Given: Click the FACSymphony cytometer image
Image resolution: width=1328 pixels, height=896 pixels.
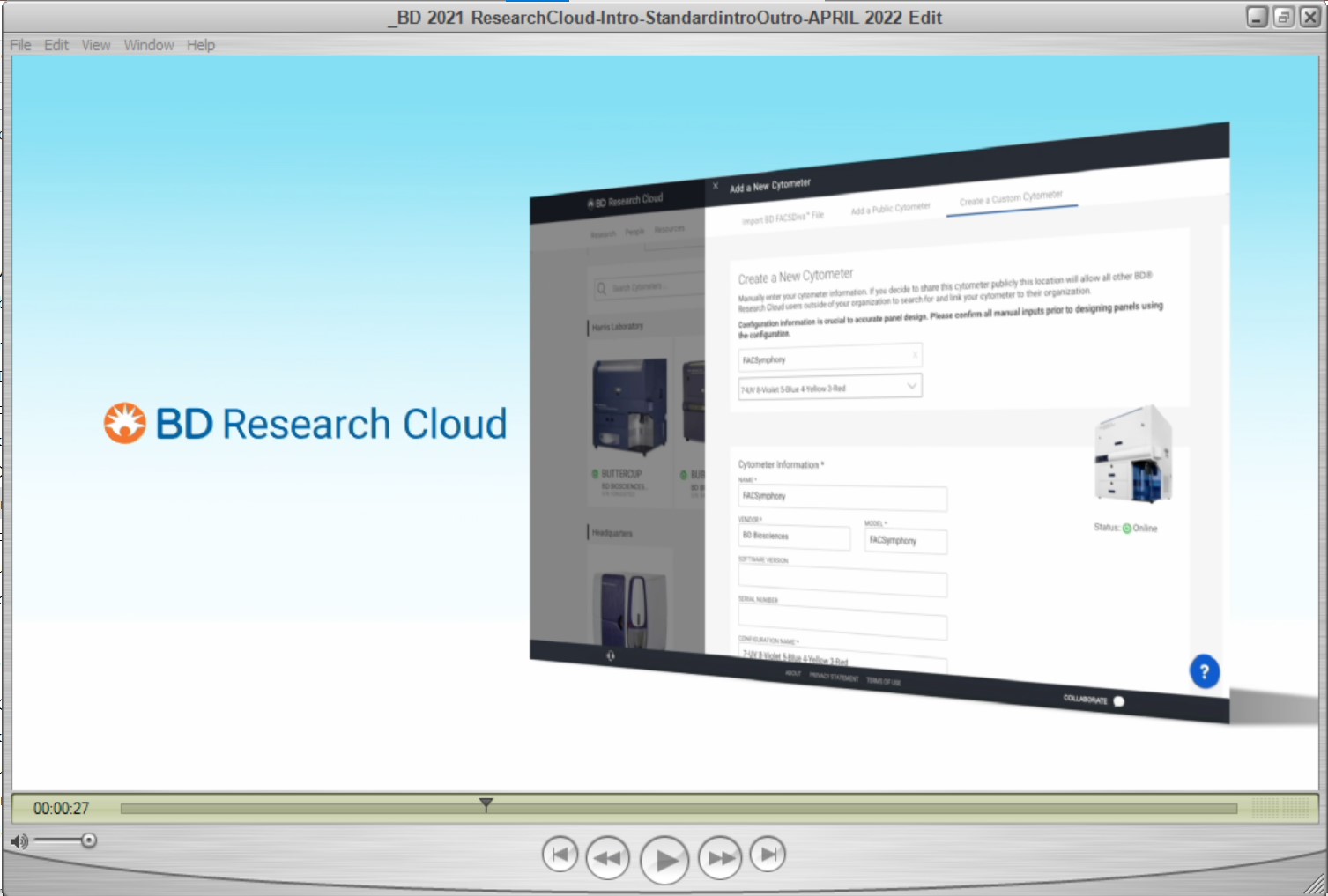Looking at the screenshot, I should tap(1132, 455).
